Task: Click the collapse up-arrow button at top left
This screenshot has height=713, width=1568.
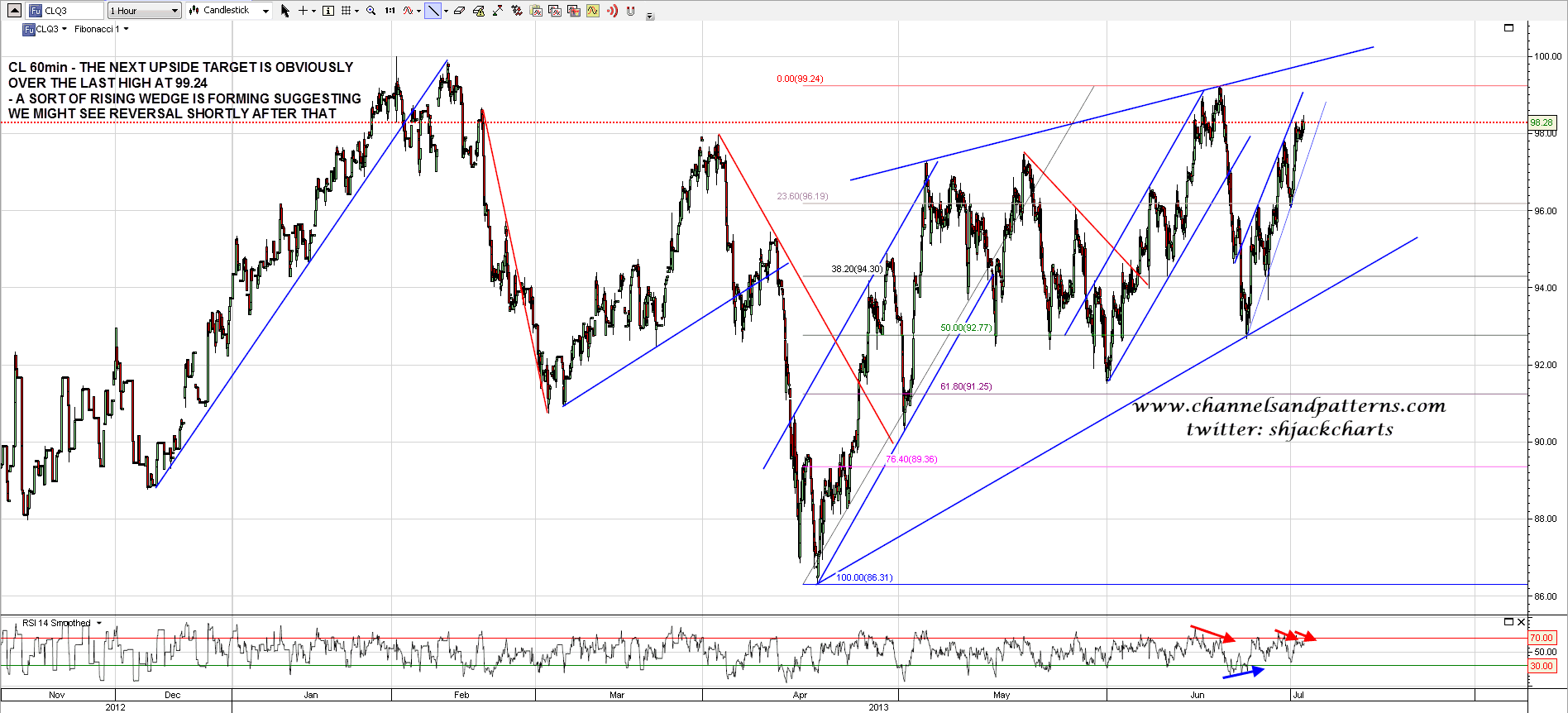Action: (x=14, y=11)
